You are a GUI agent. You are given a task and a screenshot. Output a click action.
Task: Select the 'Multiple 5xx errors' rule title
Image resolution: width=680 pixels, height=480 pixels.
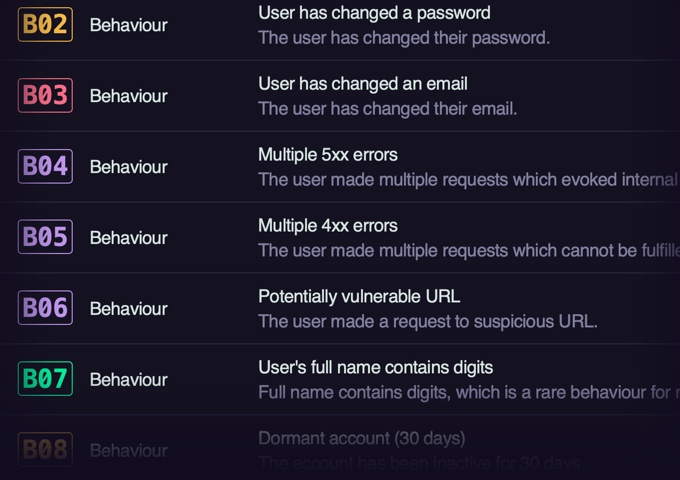(x=327, y=155)
